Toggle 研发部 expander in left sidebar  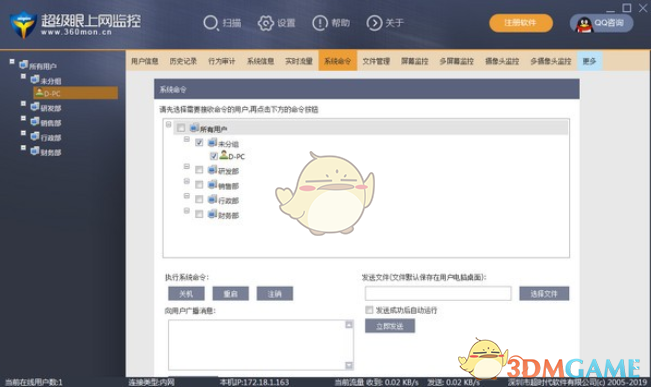23,104
